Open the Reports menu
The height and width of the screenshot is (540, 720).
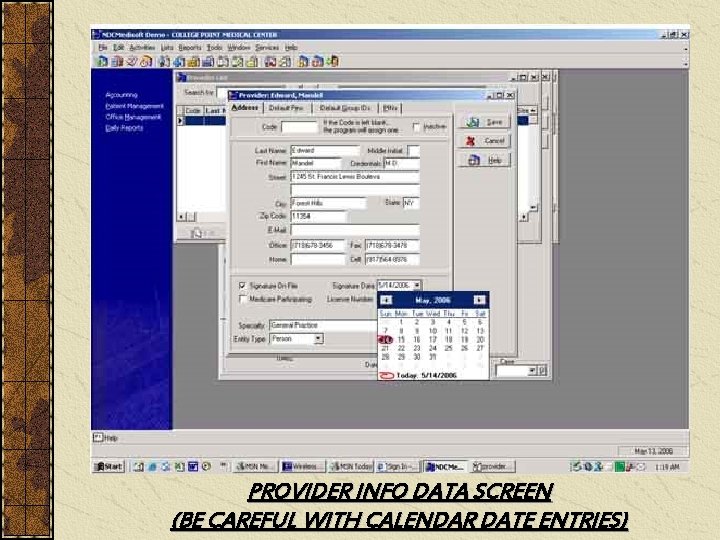pos(190,47)
